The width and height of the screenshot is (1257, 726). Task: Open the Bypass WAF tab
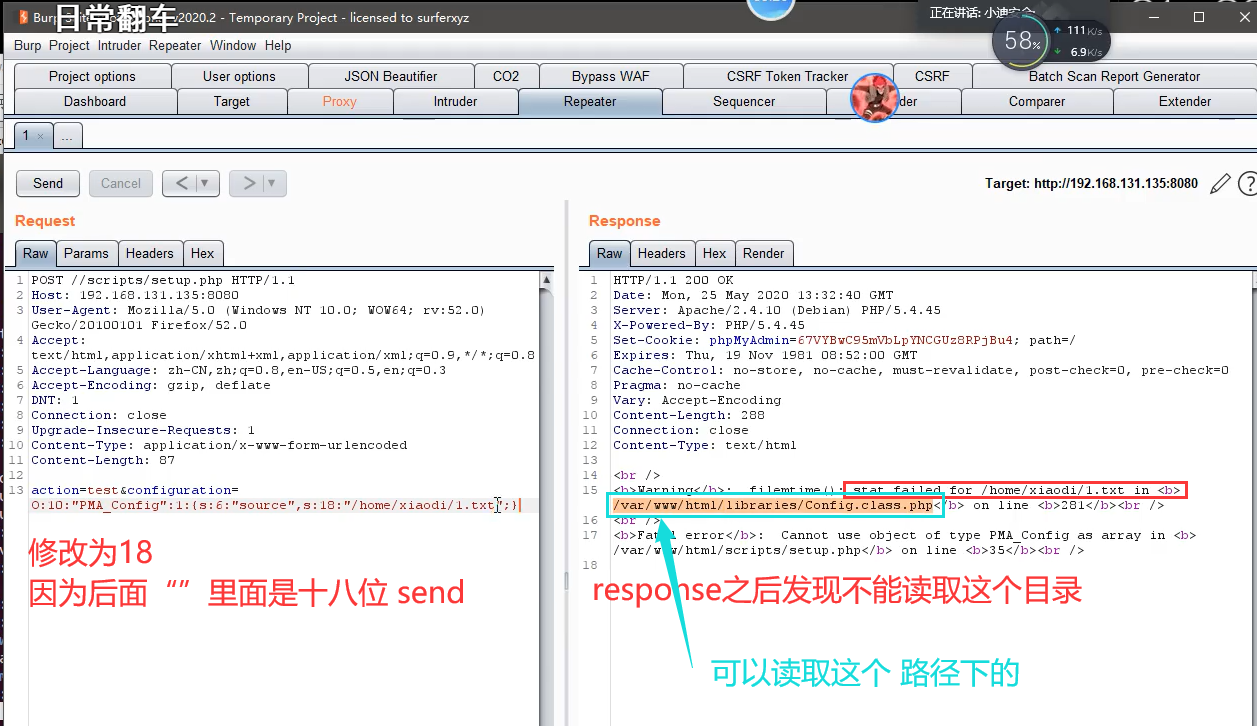pyautogui.click(x=611, y=76)
